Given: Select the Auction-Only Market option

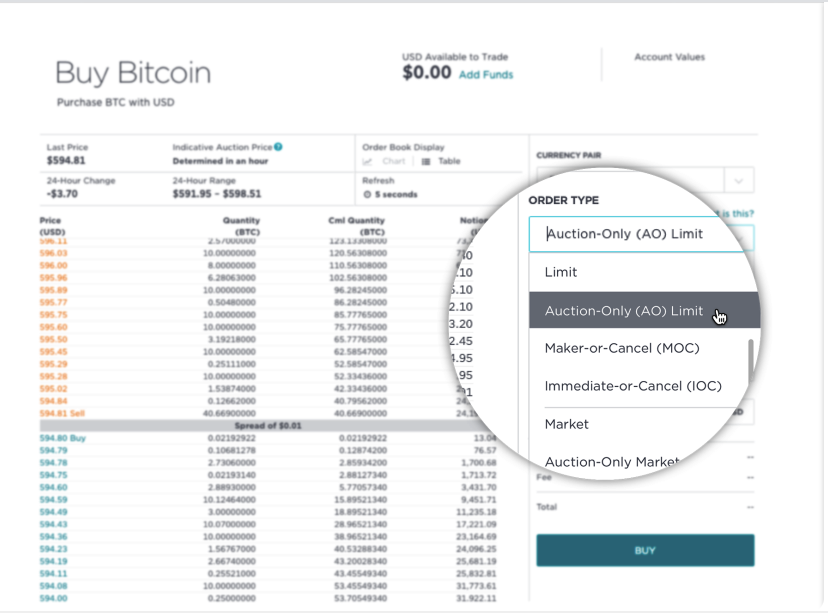Looking at the screenshot, I should (x=612, y=462).
